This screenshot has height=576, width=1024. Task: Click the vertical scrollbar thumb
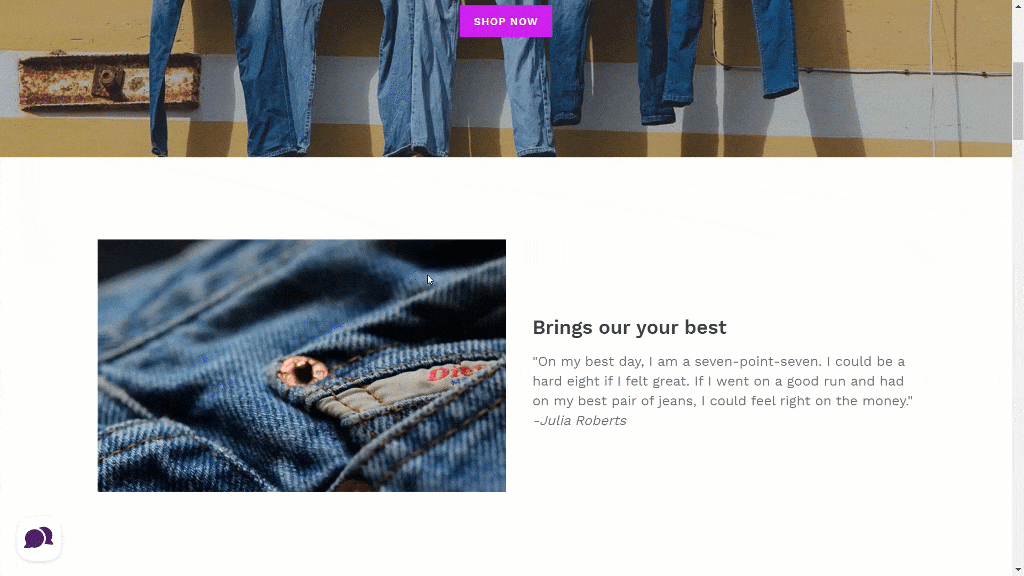[1018, 100]
